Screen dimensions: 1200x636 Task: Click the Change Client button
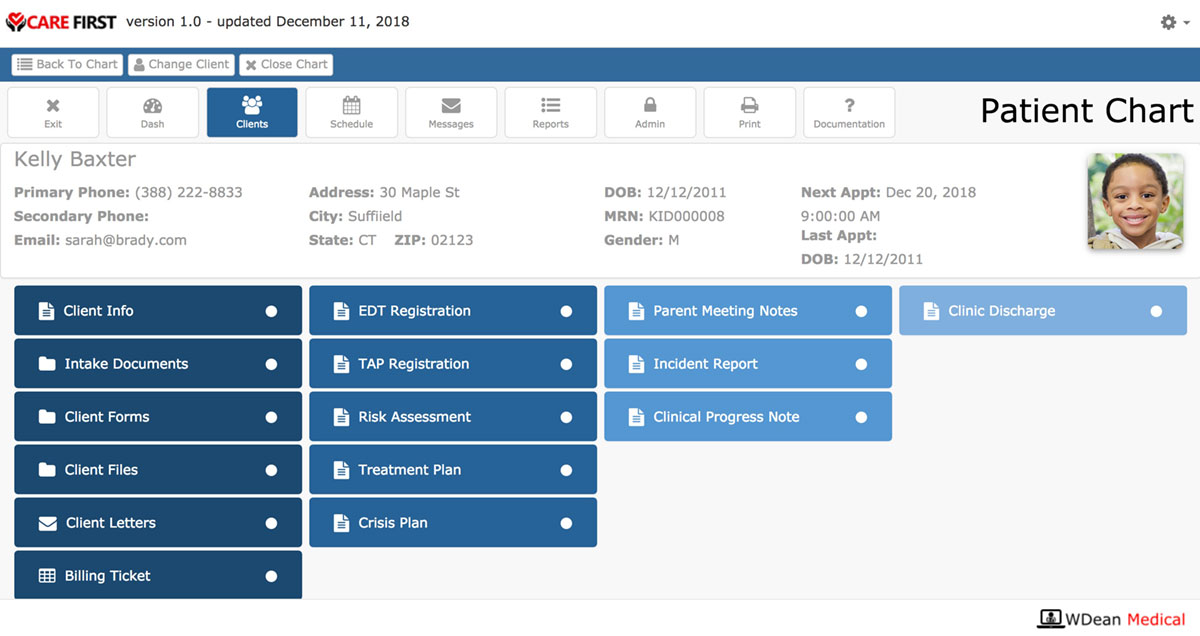point(181,64)
